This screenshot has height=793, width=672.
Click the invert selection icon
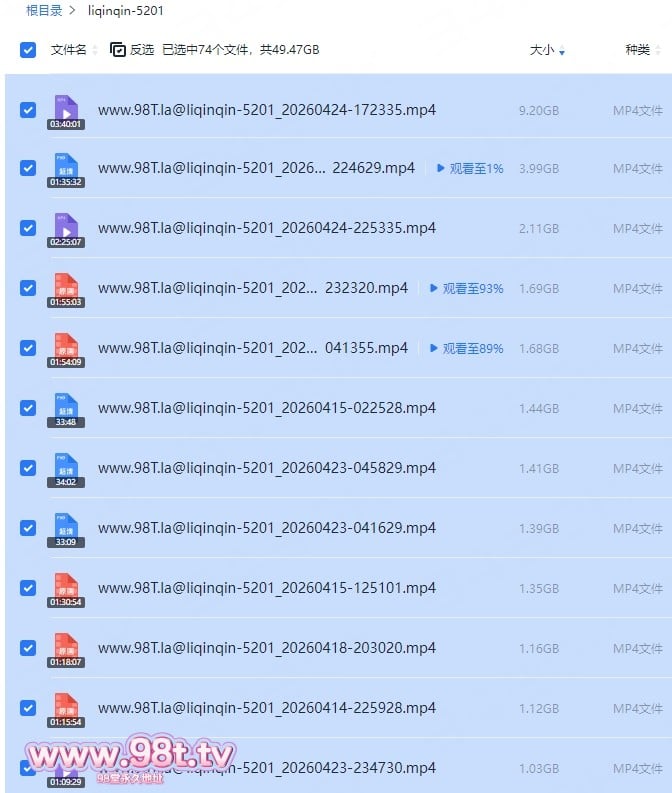coord(118,49)
